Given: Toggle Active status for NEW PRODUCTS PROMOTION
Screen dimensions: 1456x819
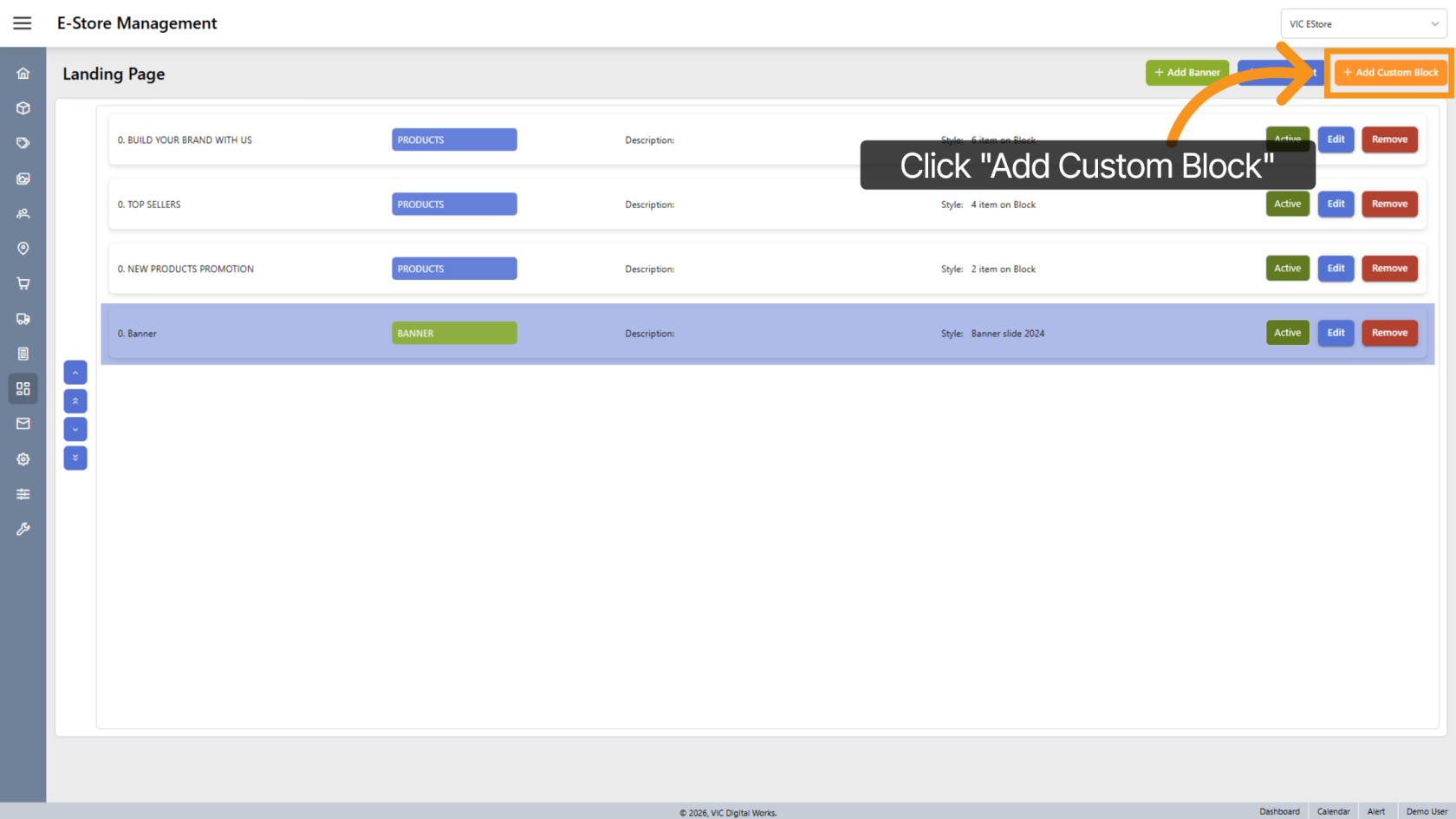Looking at the screenshot, I should [1287, 269].
